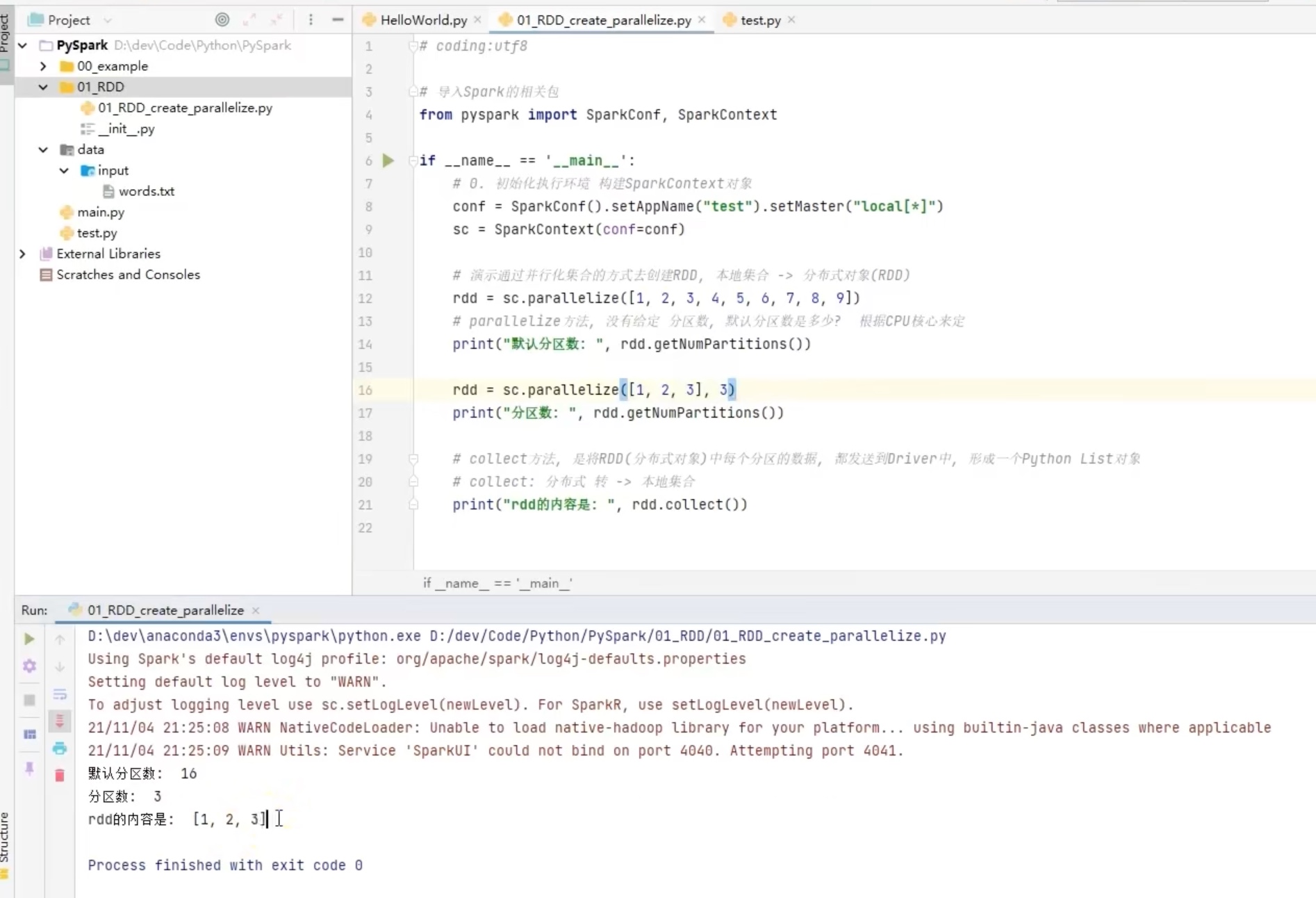1316x898 pixels.
Task: Click the SparkUI port 4040 warning line
Action: (495, 751)
